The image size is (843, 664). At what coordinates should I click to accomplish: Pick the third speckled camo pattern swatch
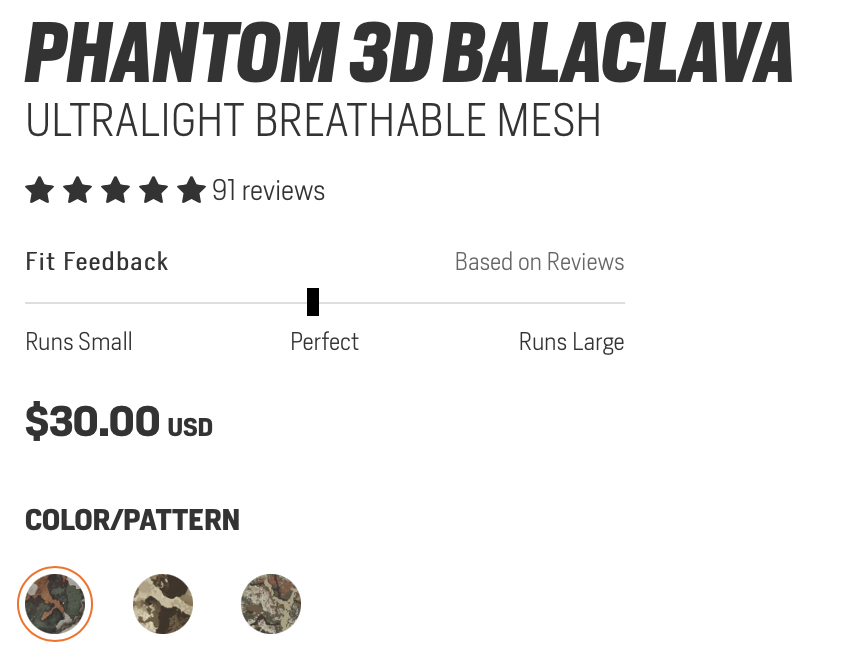(271, 603)
